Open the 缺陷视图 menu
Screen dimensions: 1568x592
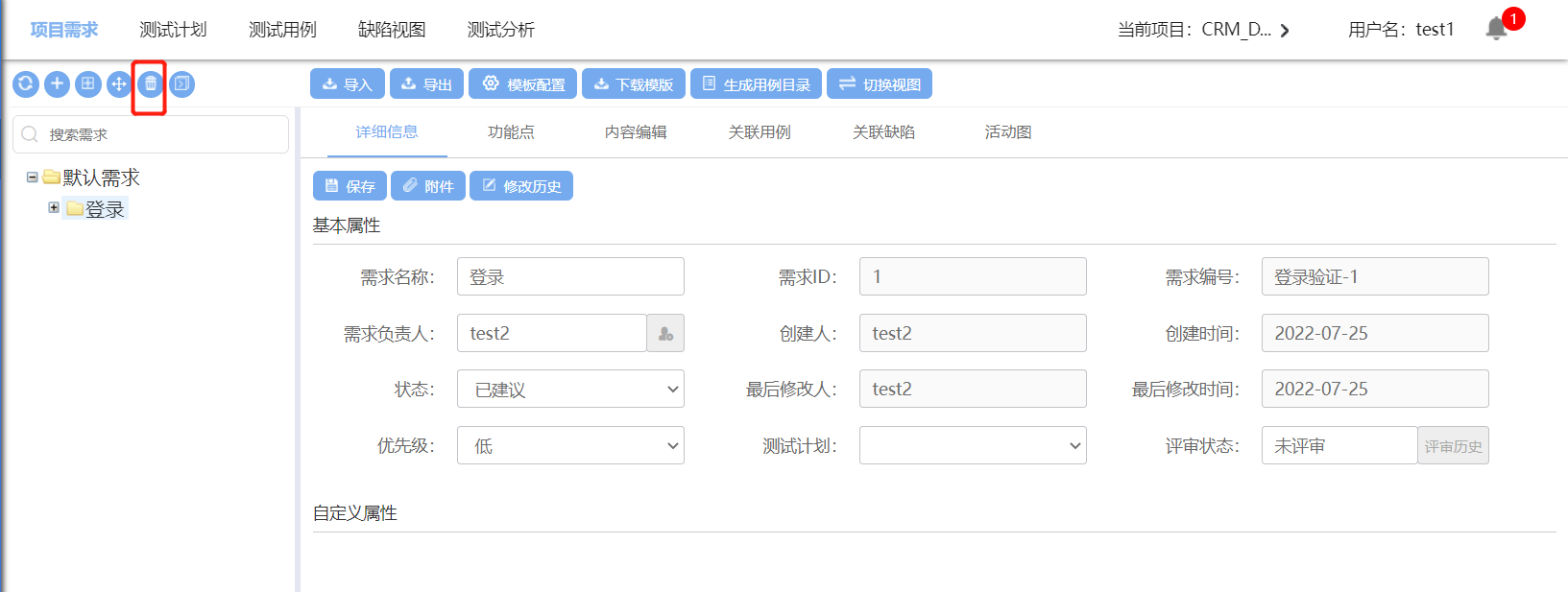tap(392, 30)
